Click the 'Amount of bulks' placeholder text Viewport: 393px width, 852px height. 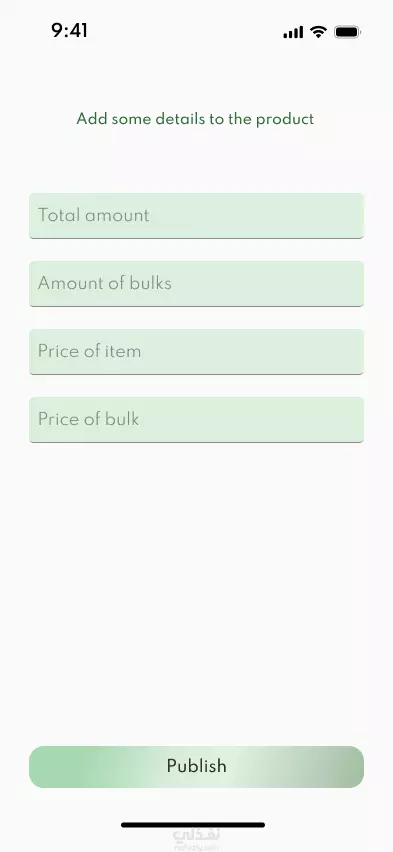pos(104,283)
